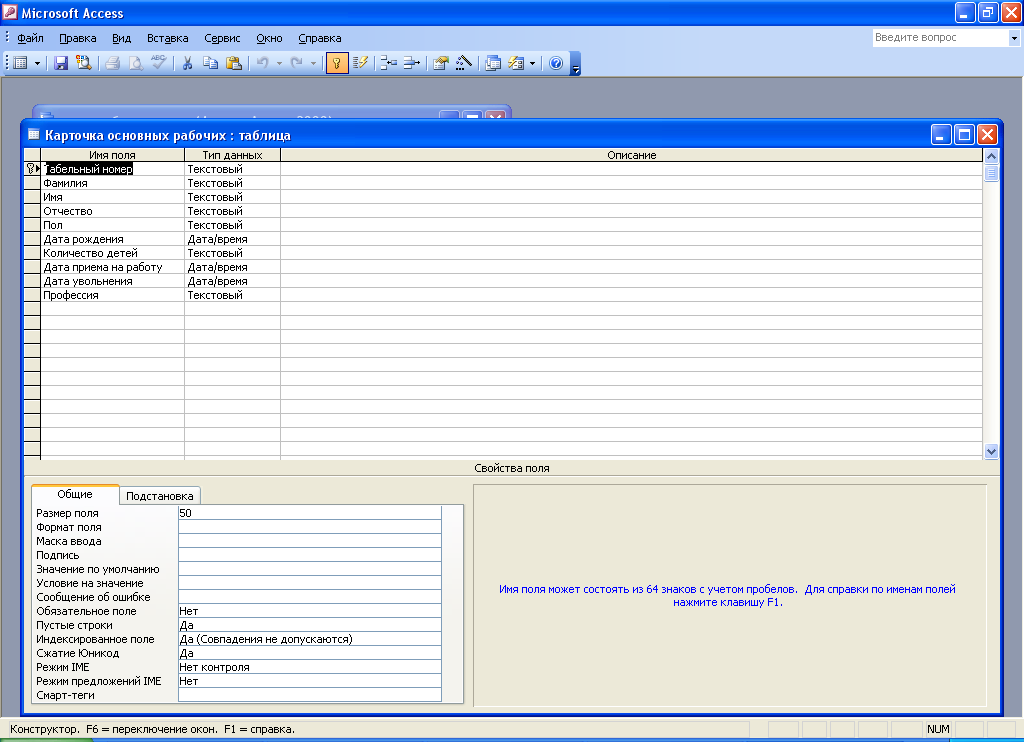Click the Введите вопрос help box

click(940, 38)
